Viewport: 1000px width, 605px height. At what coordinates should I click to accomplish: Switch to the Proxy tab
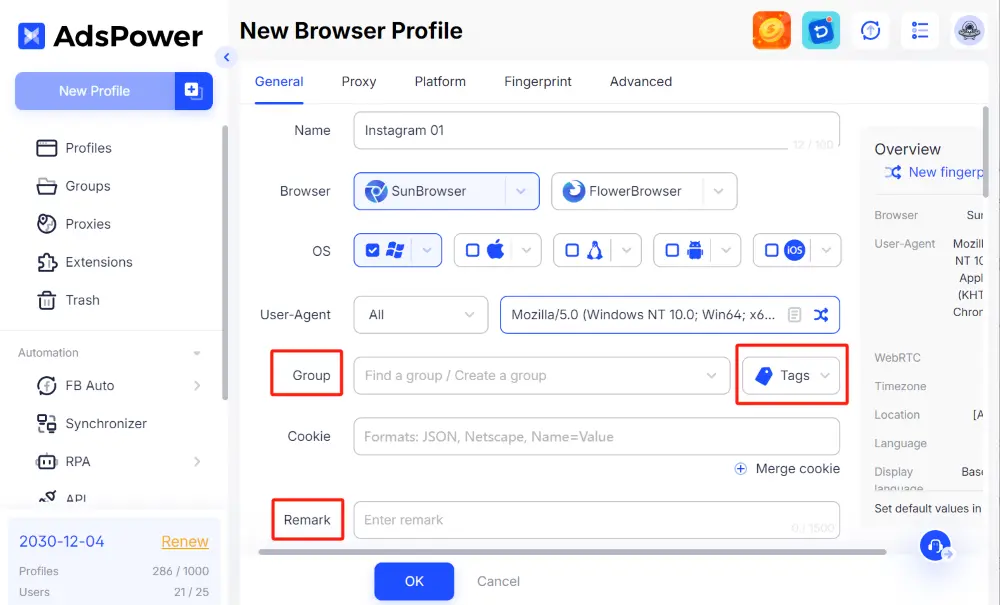point(358,82)
